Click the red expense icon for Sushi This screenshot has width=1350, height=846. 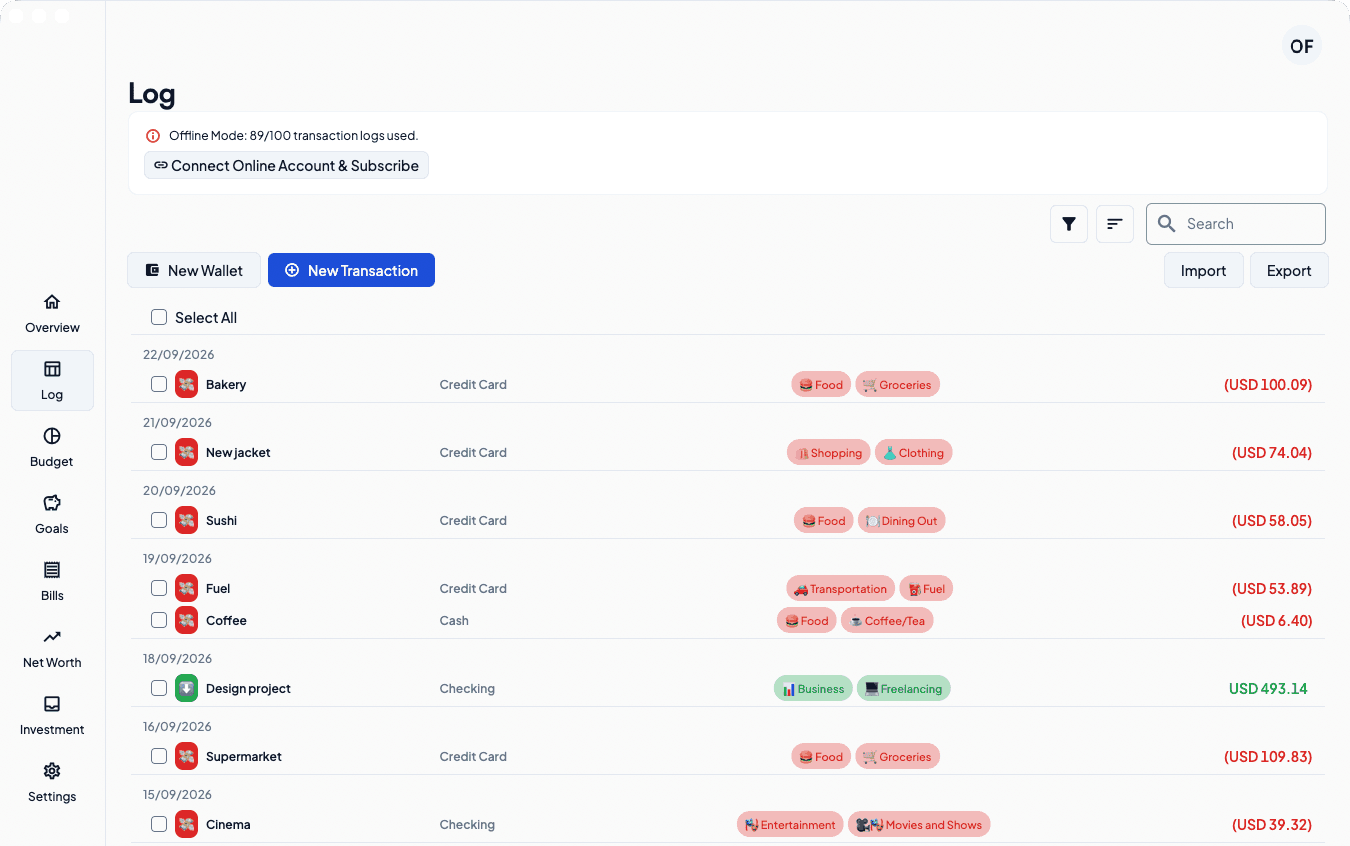click(186, 520)
